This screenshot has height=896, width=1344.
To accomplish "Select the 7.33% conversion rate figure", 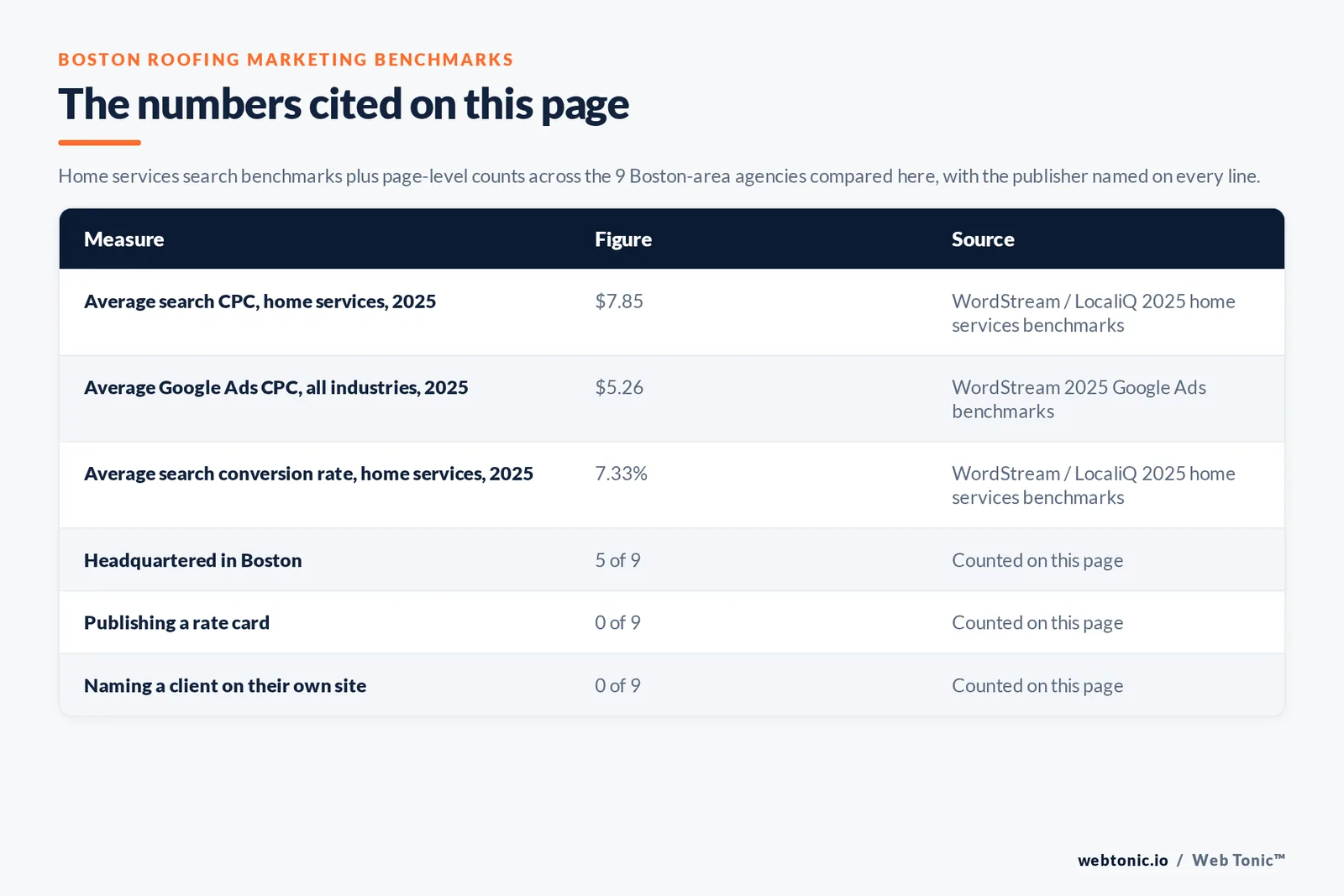I will pyautogui.click(x=621, y=474).
